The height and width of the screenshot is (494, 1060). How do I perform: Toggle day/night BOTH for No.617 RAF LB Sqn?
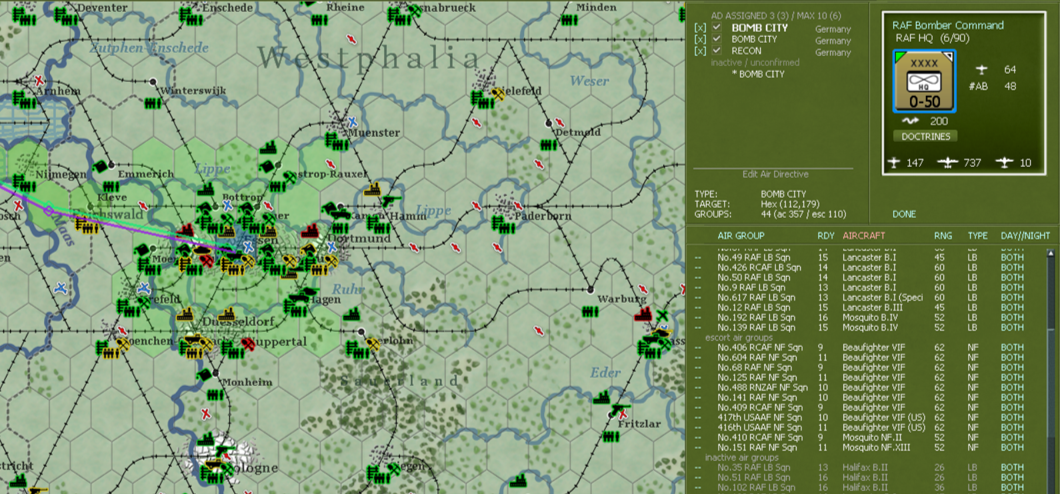(1012, 297)
